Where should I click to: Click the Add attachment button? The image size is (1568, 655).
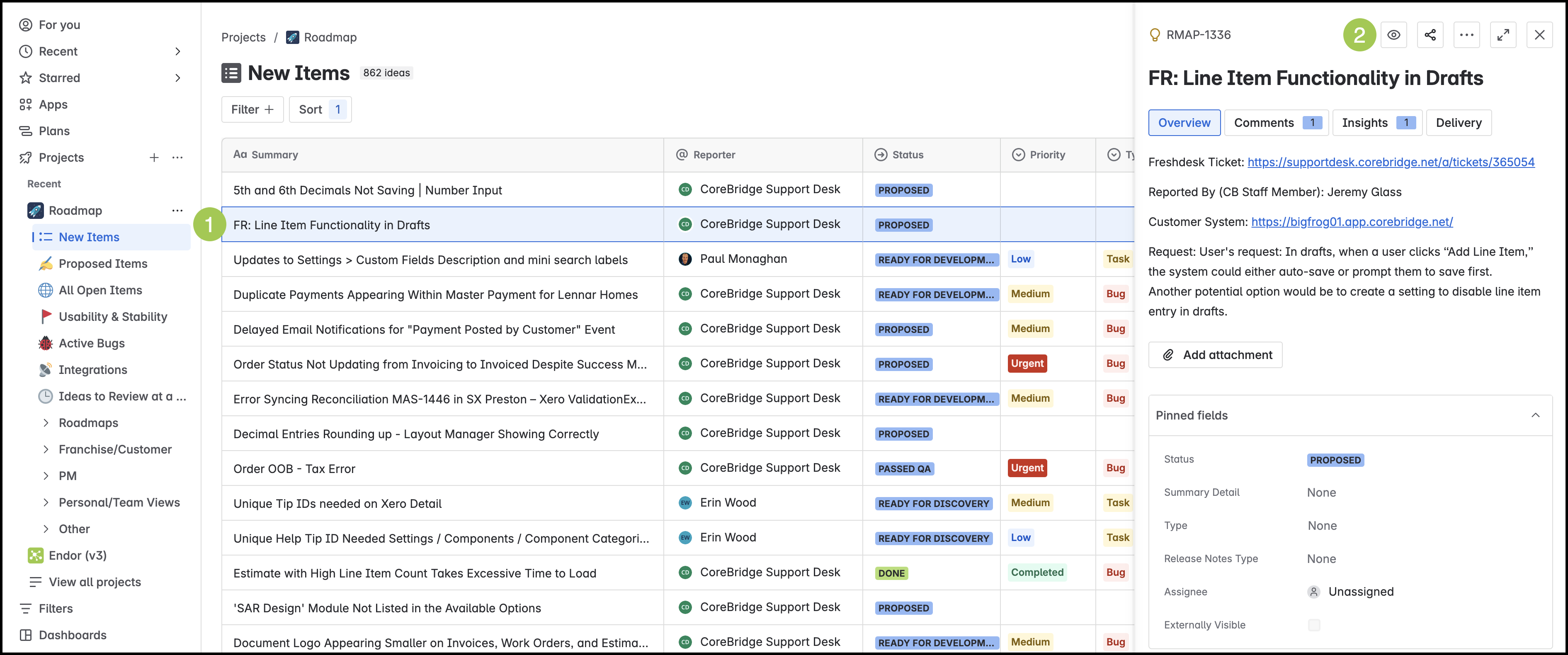tap(1215, 355)
